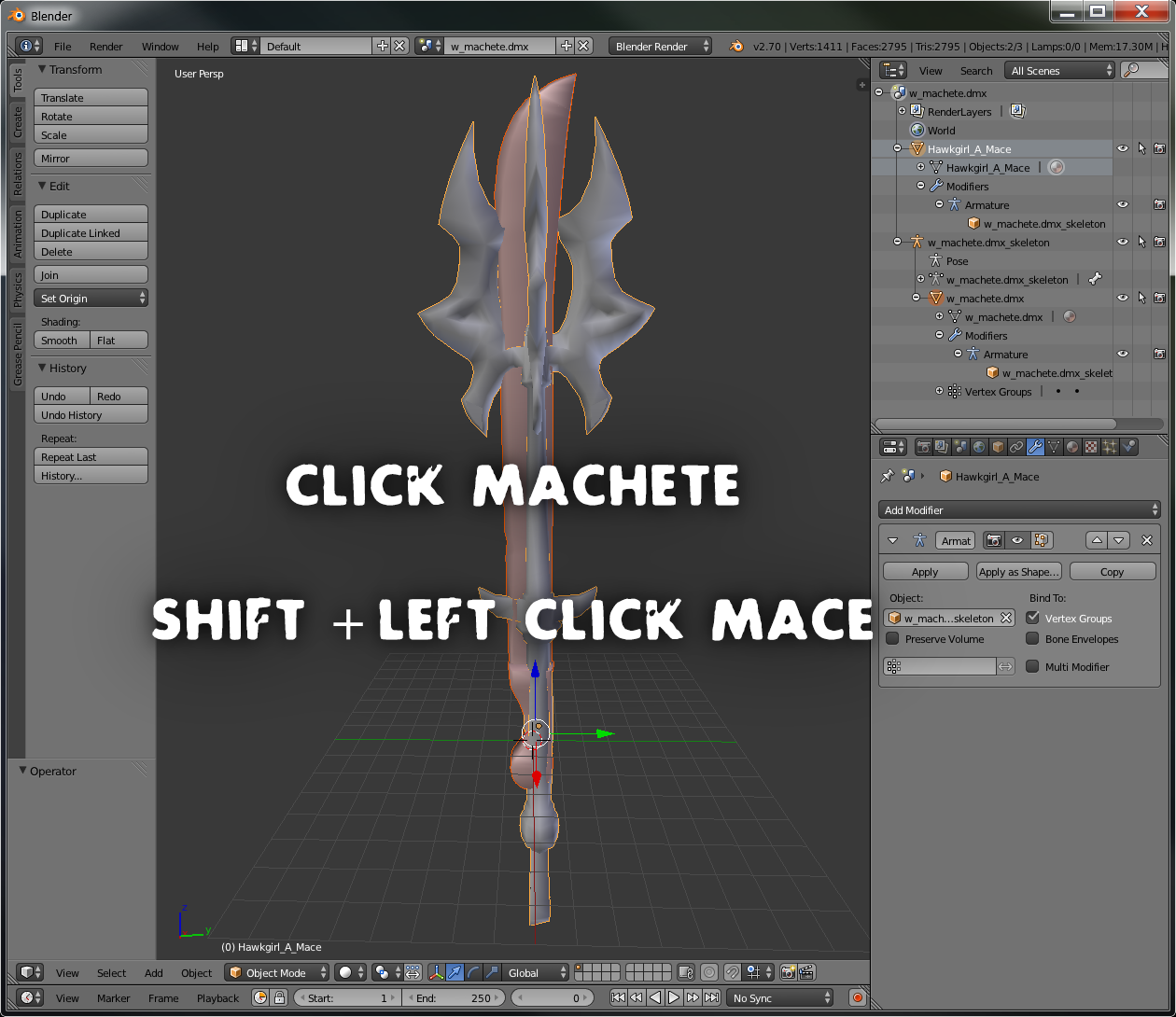Click the Duplicate Linked button
This screenshot has height=1017, width=1176.
tap(91, 232)
